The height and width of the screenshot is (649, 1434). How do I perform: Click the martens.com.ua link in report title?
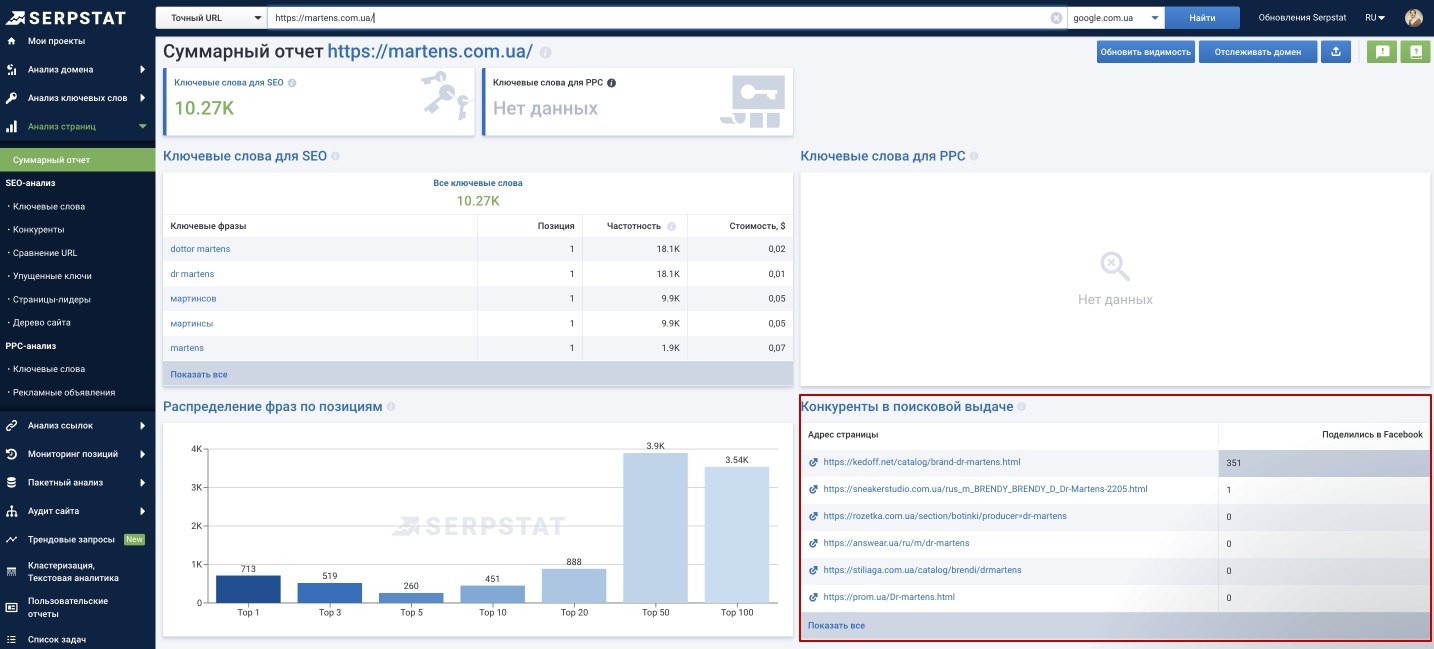430,52
